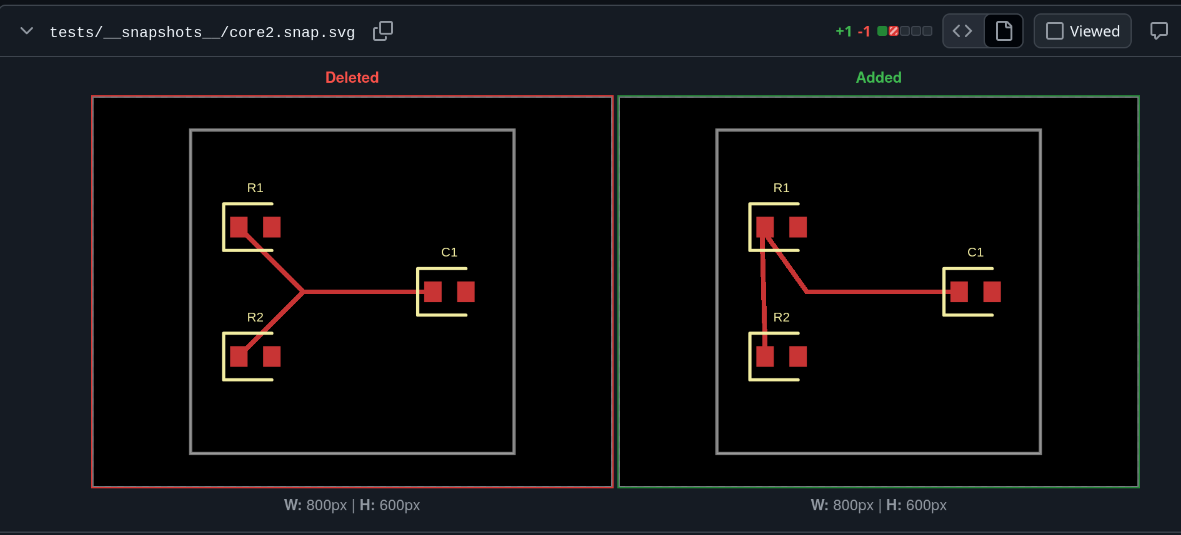The height and width of the screenshot is (535, 1181).
Task: Click the +1 additions count
Action: [844, 32]
